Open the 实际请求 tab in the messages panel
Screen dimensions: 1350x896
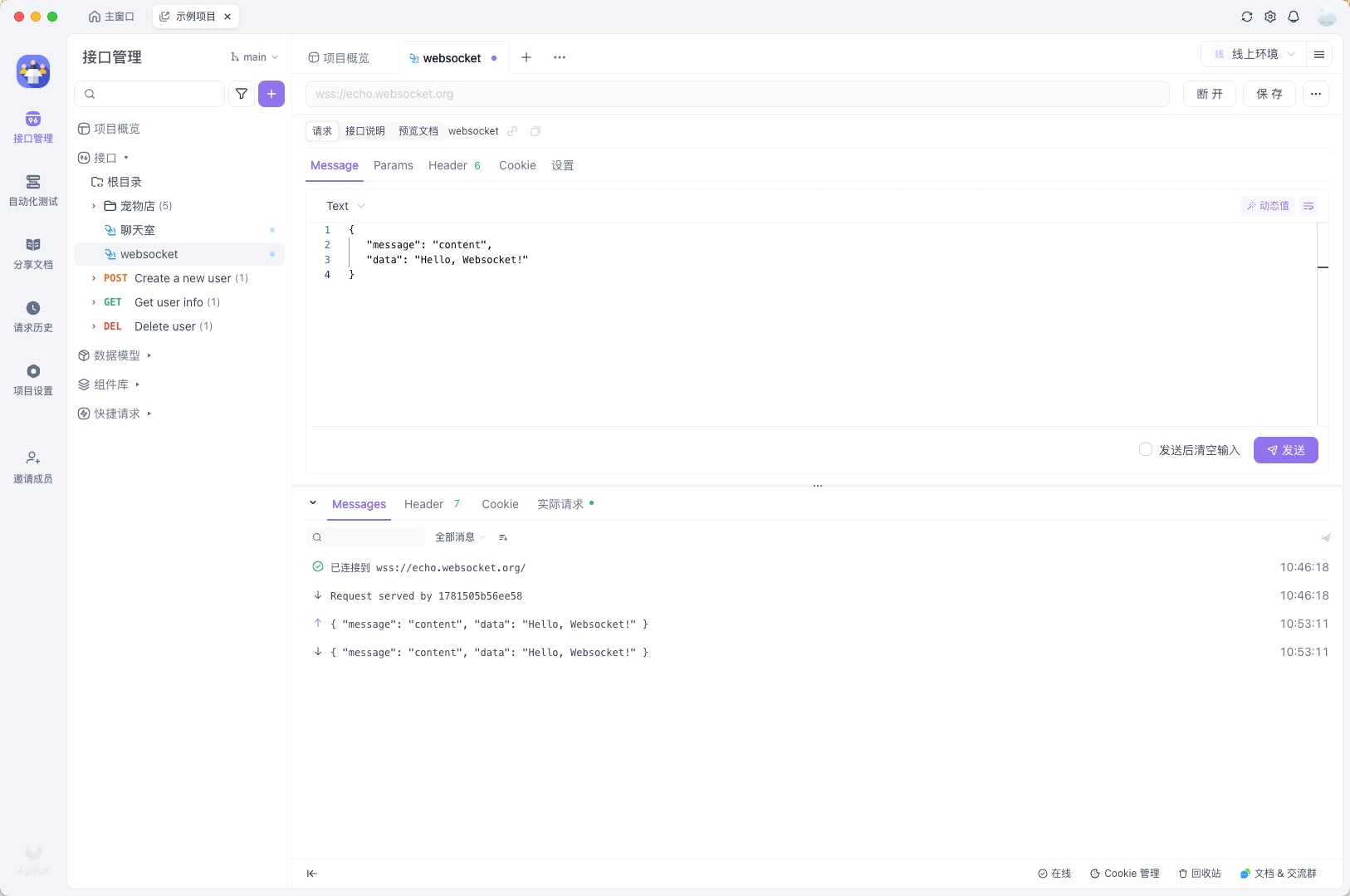pos(561,504)
